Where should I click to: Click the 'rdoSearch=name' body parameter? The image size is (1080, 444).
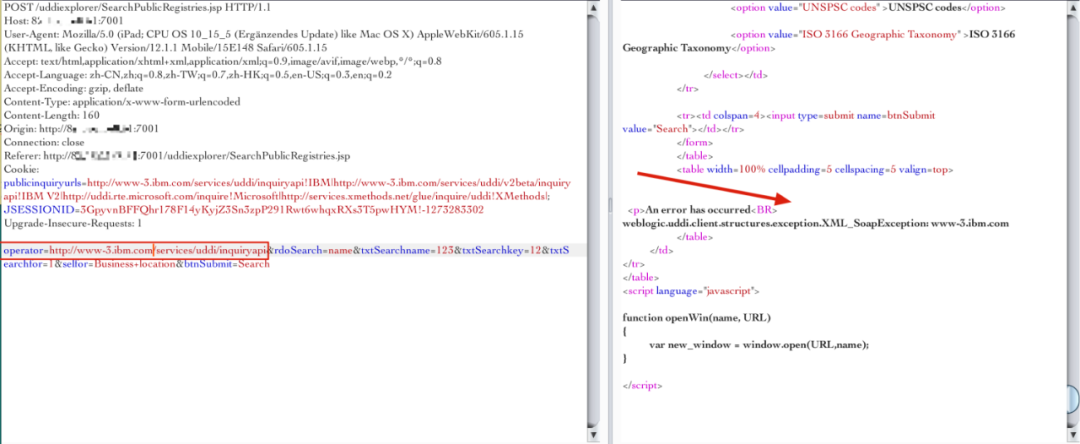pos(313,250)
